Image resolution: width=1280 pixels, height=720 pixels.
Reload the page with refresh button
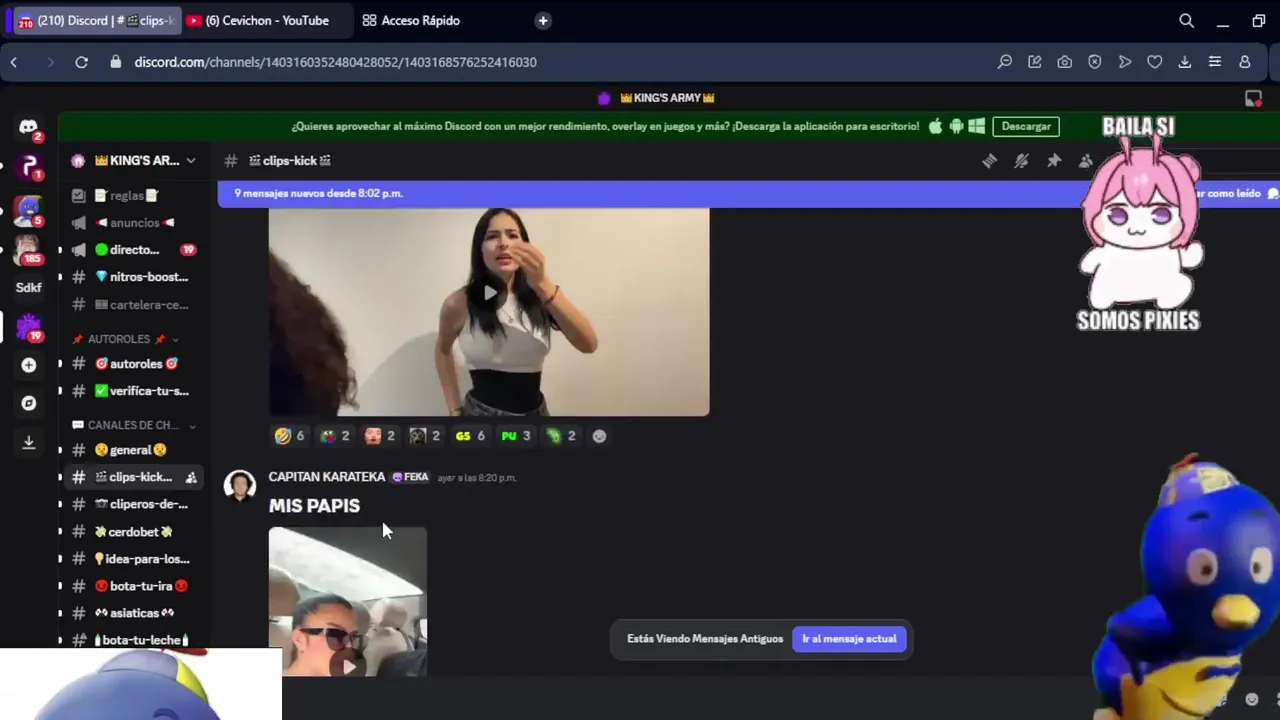pos(82,62)
